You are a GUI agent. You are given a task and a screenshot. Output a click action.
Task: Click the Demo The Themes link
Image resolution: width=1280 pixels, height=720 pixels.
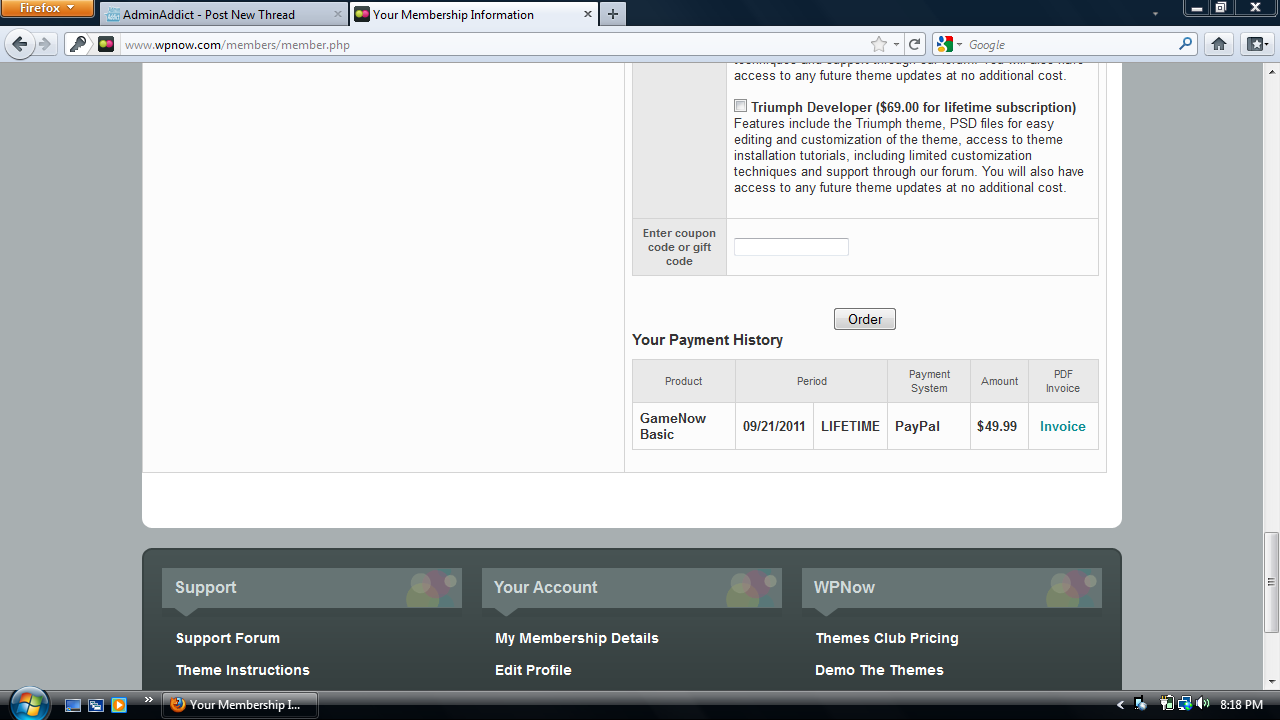point(879,670)
